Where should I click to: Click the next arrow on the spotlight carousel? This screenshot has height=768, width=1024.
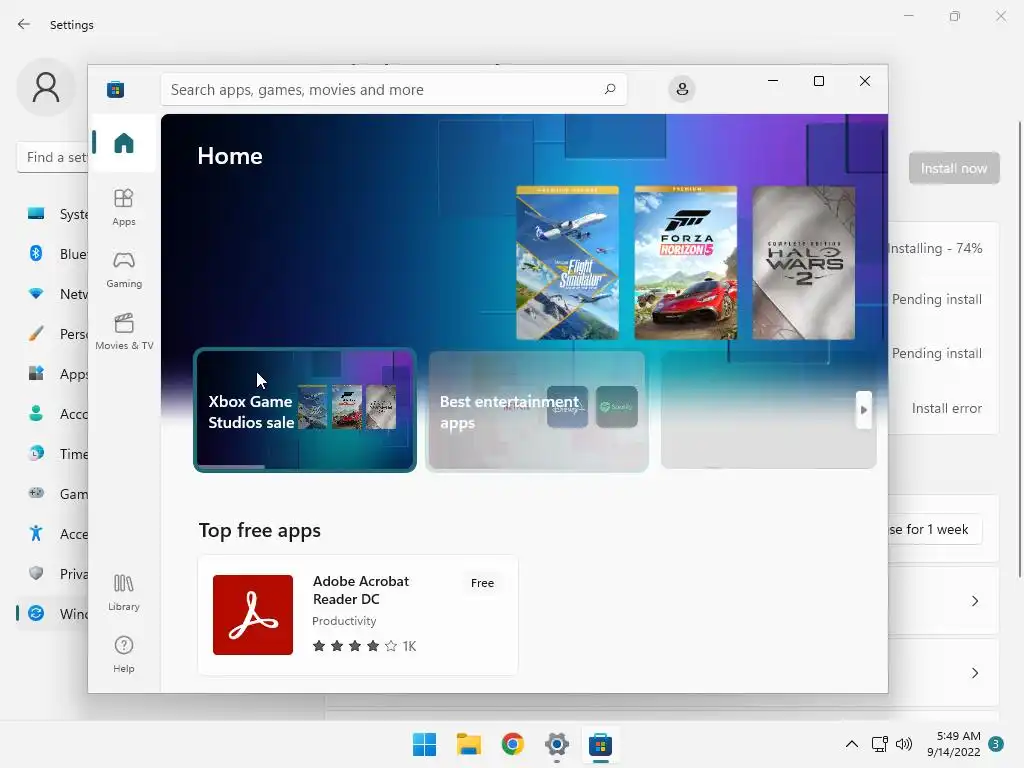pyautogui.click(x=863, y=410)
